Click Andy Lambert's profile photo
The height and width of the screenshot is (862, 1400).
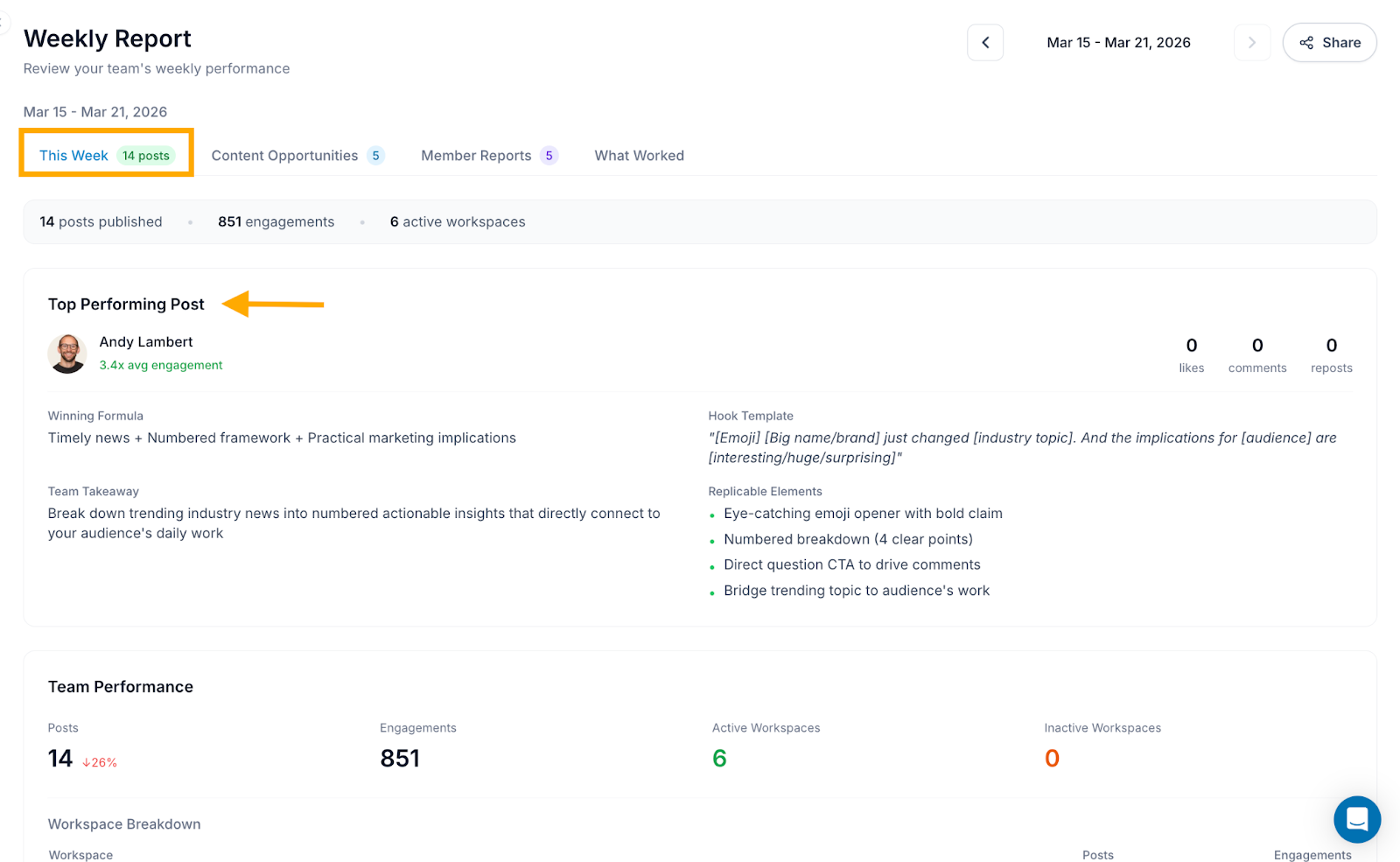pos(67,354)
